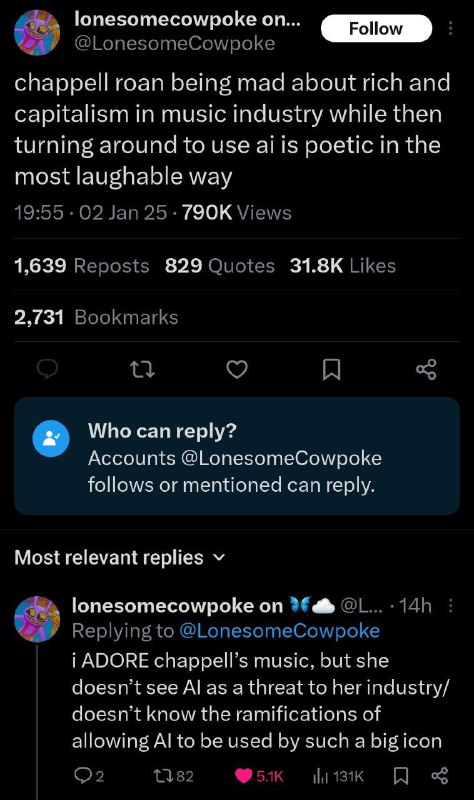Open the 31.8K Likes list
Image resolution: width=474 pixels, height=800 pixels.
click(342, 265)
